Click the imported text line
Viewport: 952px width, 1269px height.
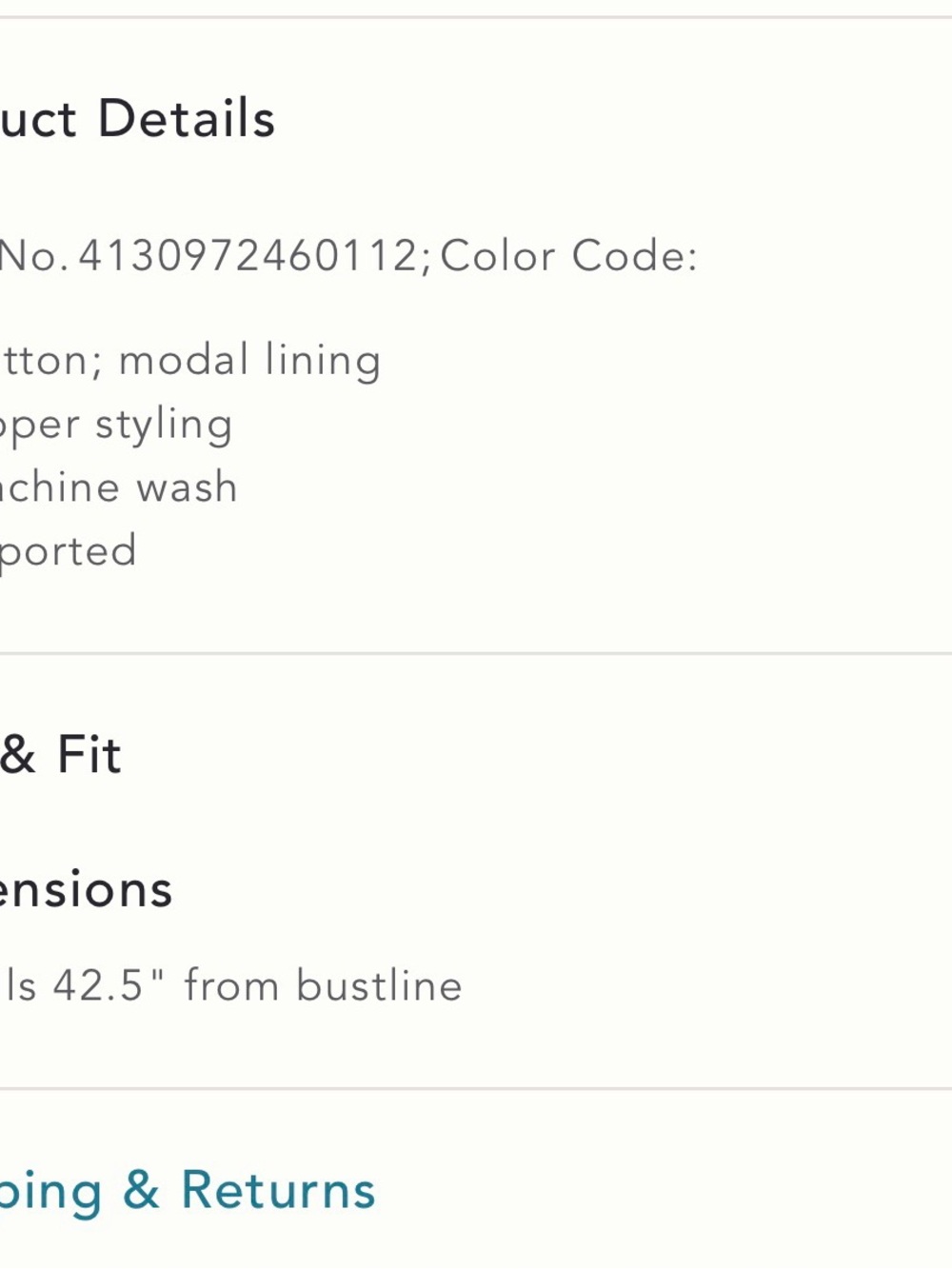(x=69, y=551)
